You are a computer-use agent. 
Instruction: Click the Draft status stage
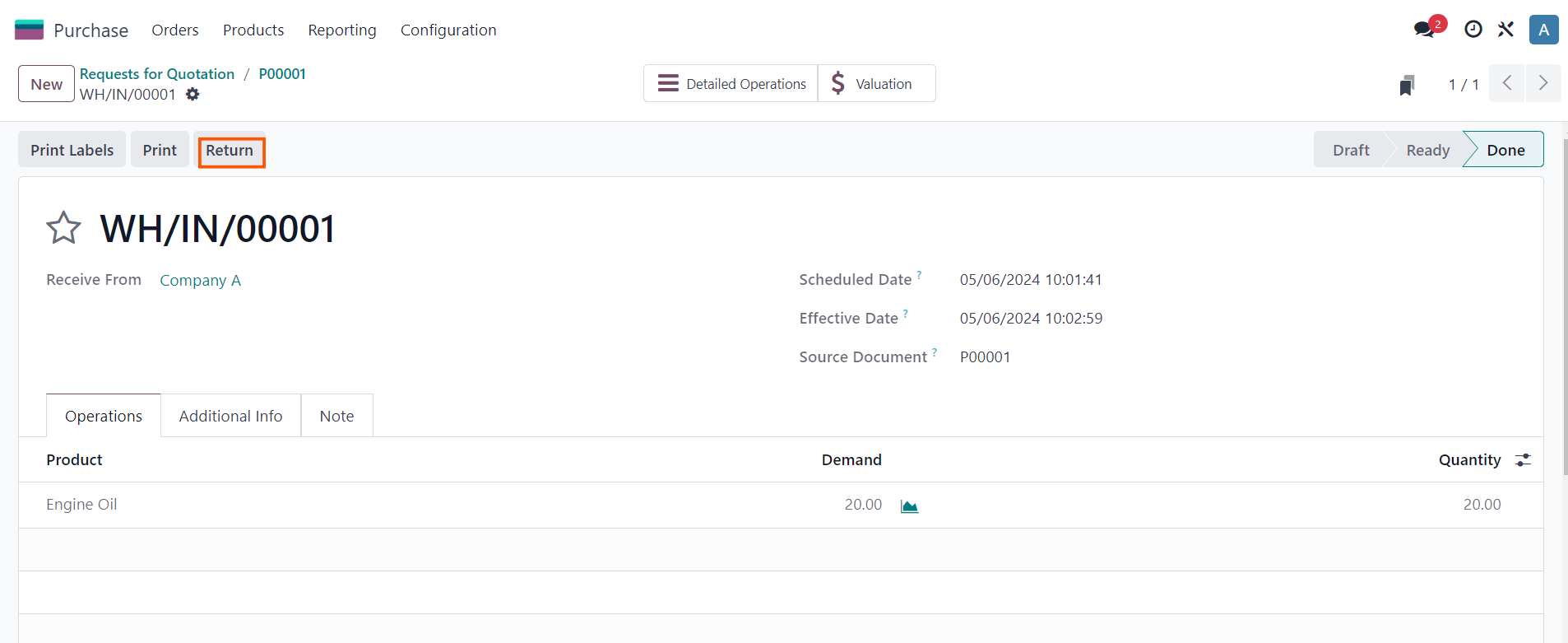[1351, 150]
